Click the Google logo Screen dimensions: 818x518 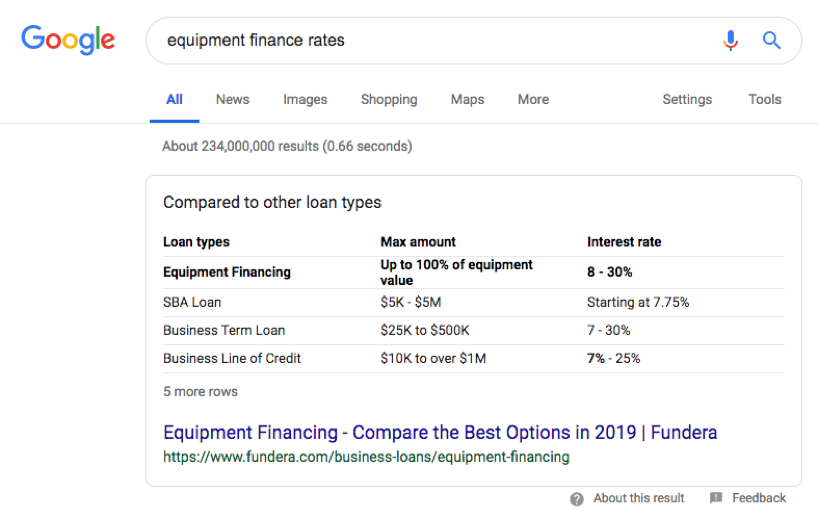[x=68, y=40]
